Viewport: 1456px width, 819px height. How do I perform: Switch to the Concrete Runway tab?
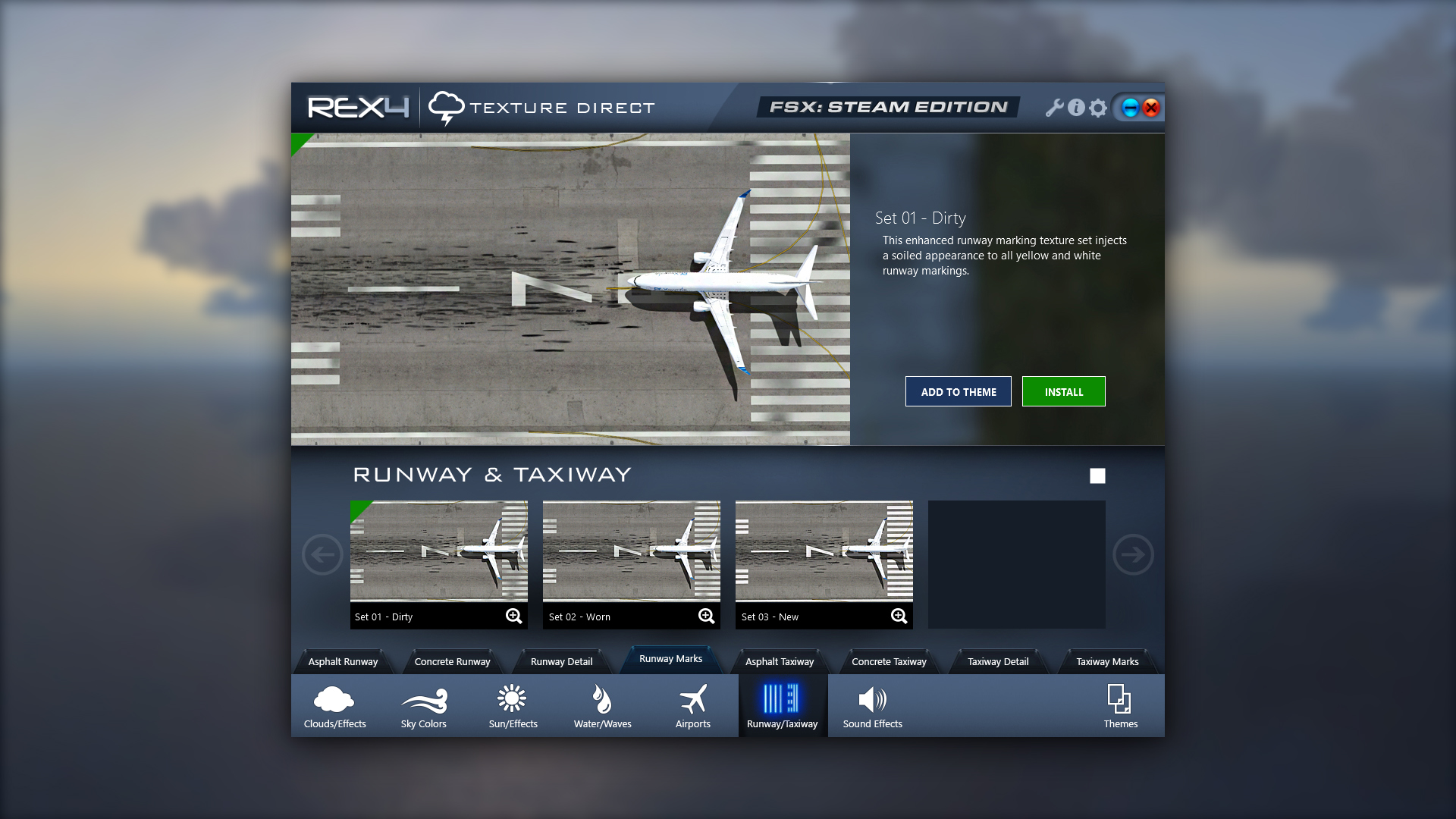click(x=452, y=661)
